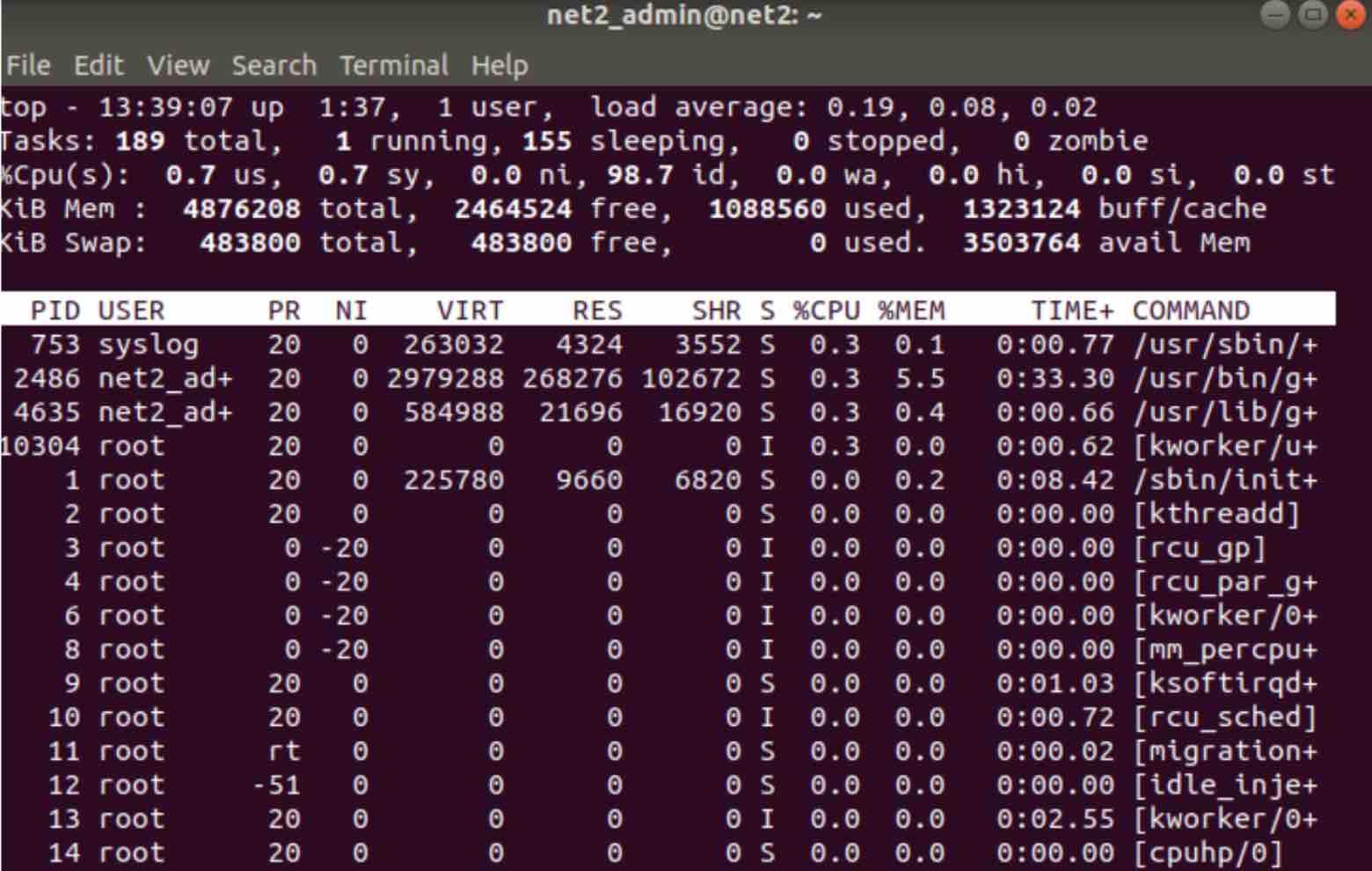This screenshot has height=871, width=1372.
Task: Click the [migration+ command
Action: tap(1225, 752)
